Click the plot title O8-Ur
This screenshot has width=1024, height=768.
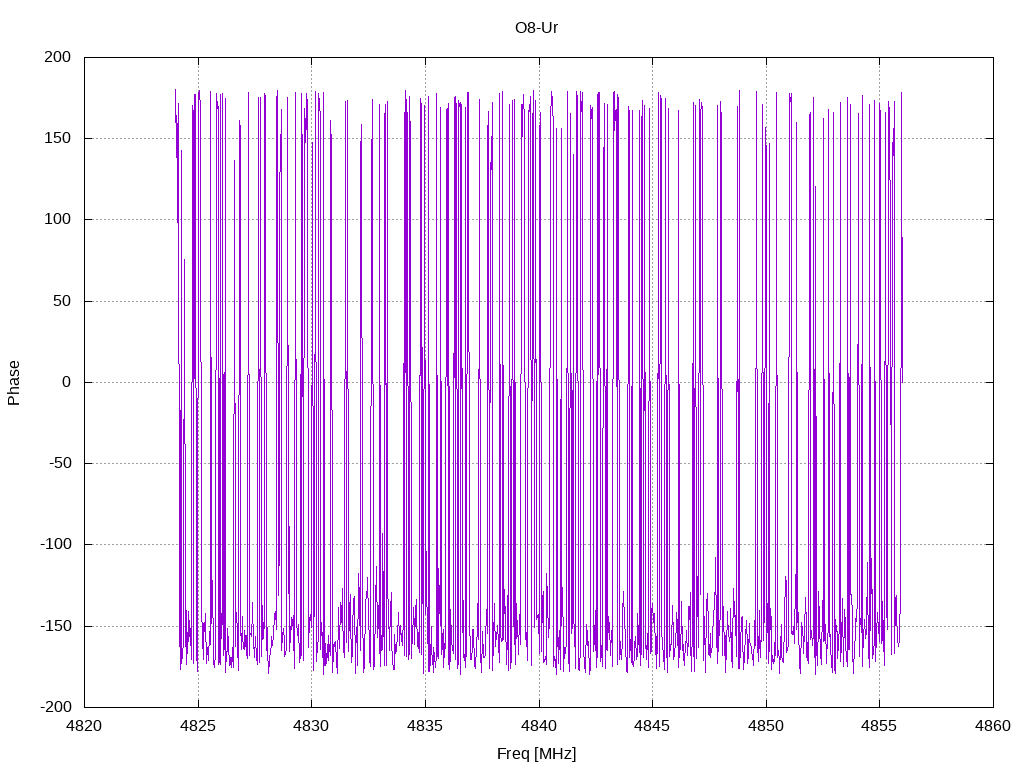pos(536,28)
